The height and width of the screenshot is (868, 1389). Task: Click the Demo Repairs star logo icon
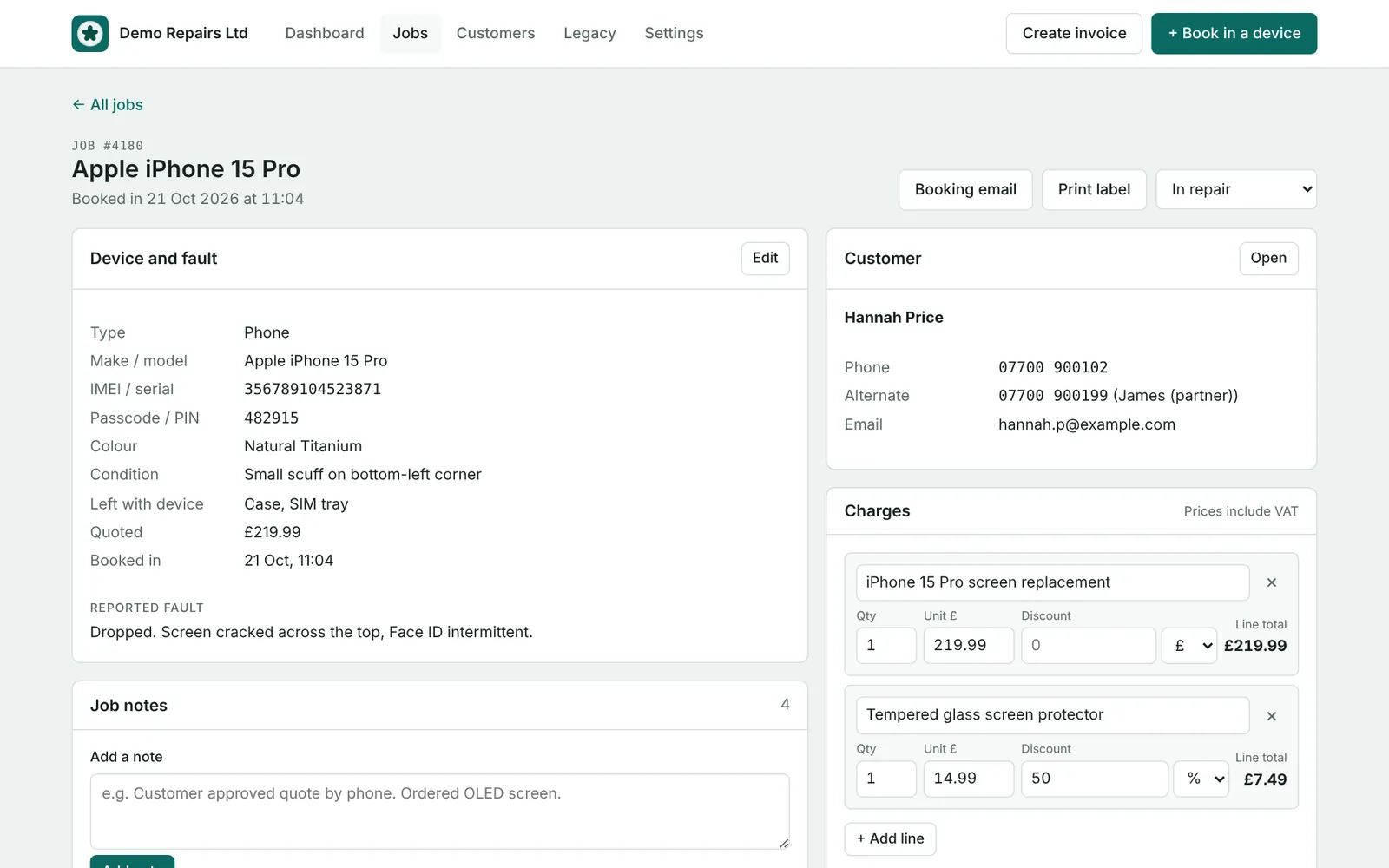click(x=90, y=33)
